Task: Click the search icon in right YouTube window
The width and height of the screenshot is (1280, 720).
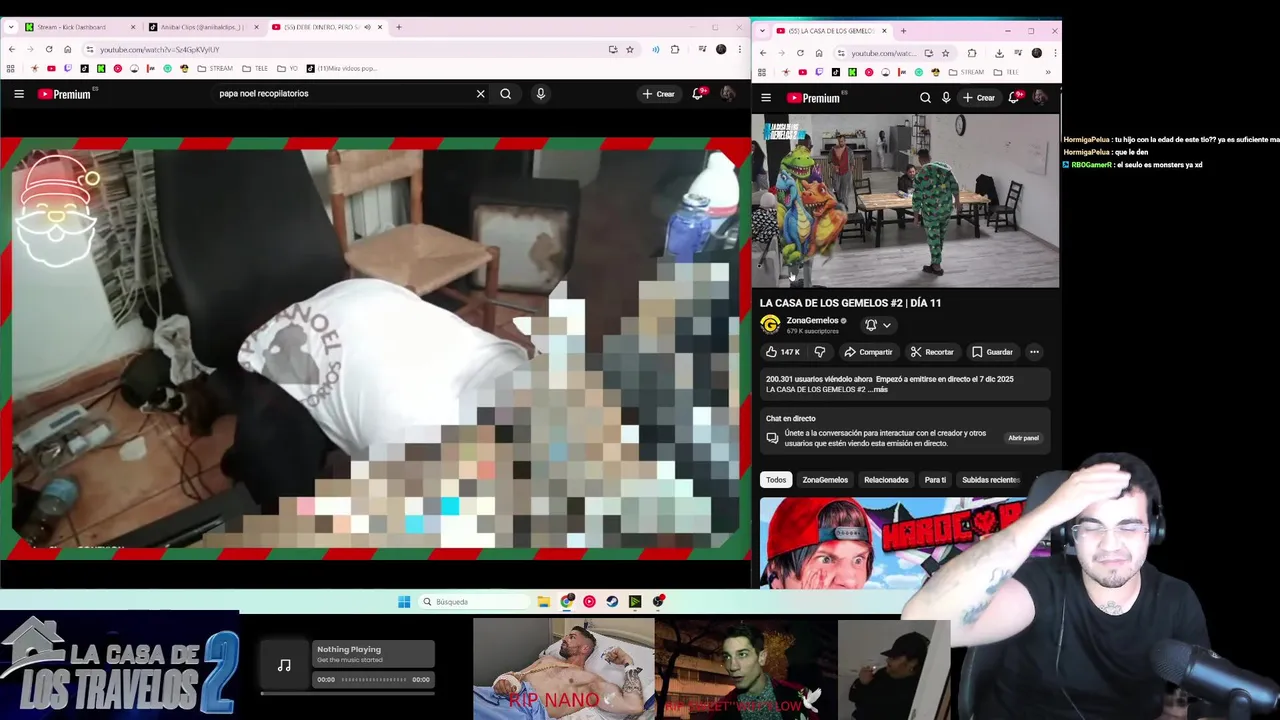Action: click(925, 98)
